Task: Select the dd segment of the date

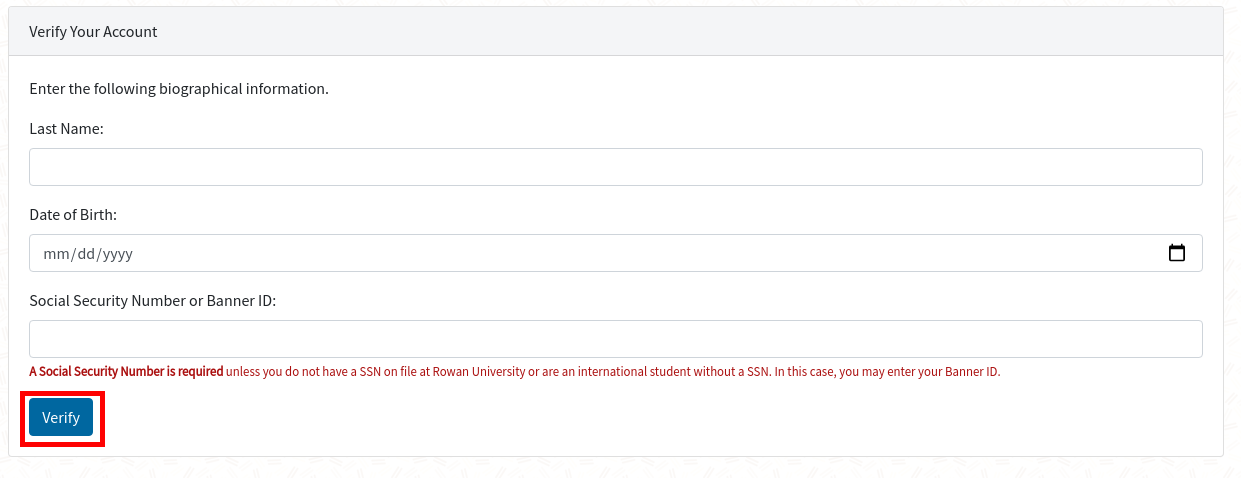Action: (86, 254)
